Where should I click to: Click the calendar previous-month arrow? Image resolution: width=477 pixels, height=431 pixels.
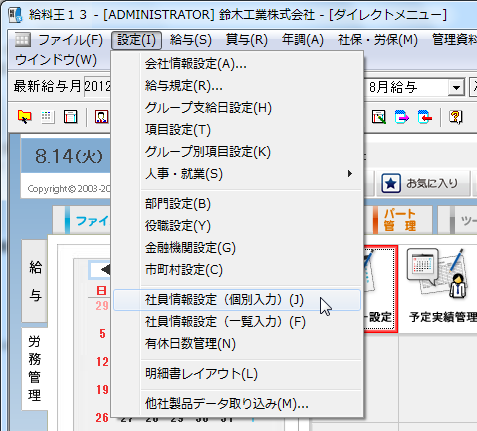tap(105, 269)
